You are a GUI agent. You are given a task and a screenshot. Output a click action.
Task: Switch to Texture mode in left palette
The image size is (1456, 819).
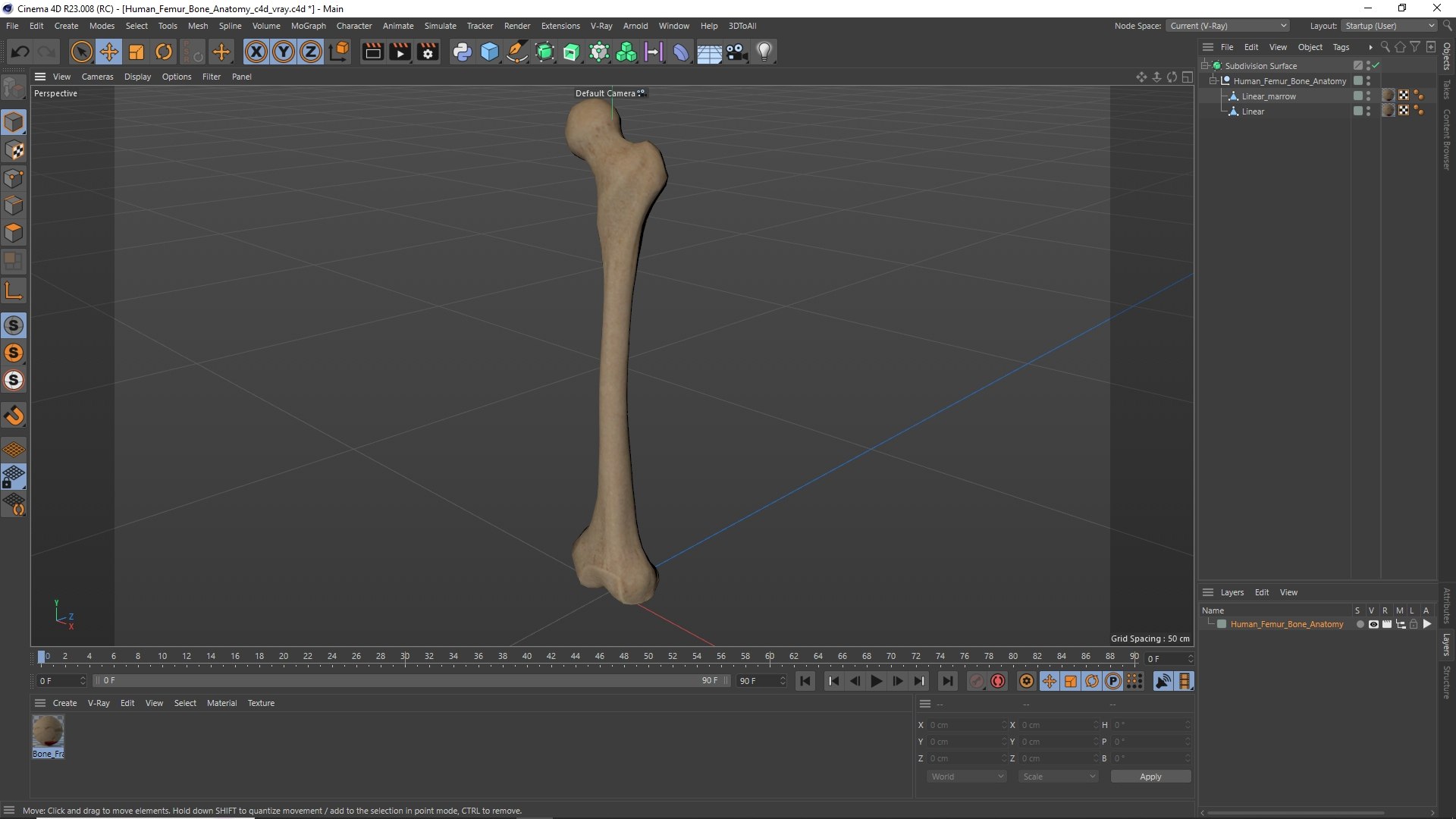pyautogui.click(x=14, y=150)
